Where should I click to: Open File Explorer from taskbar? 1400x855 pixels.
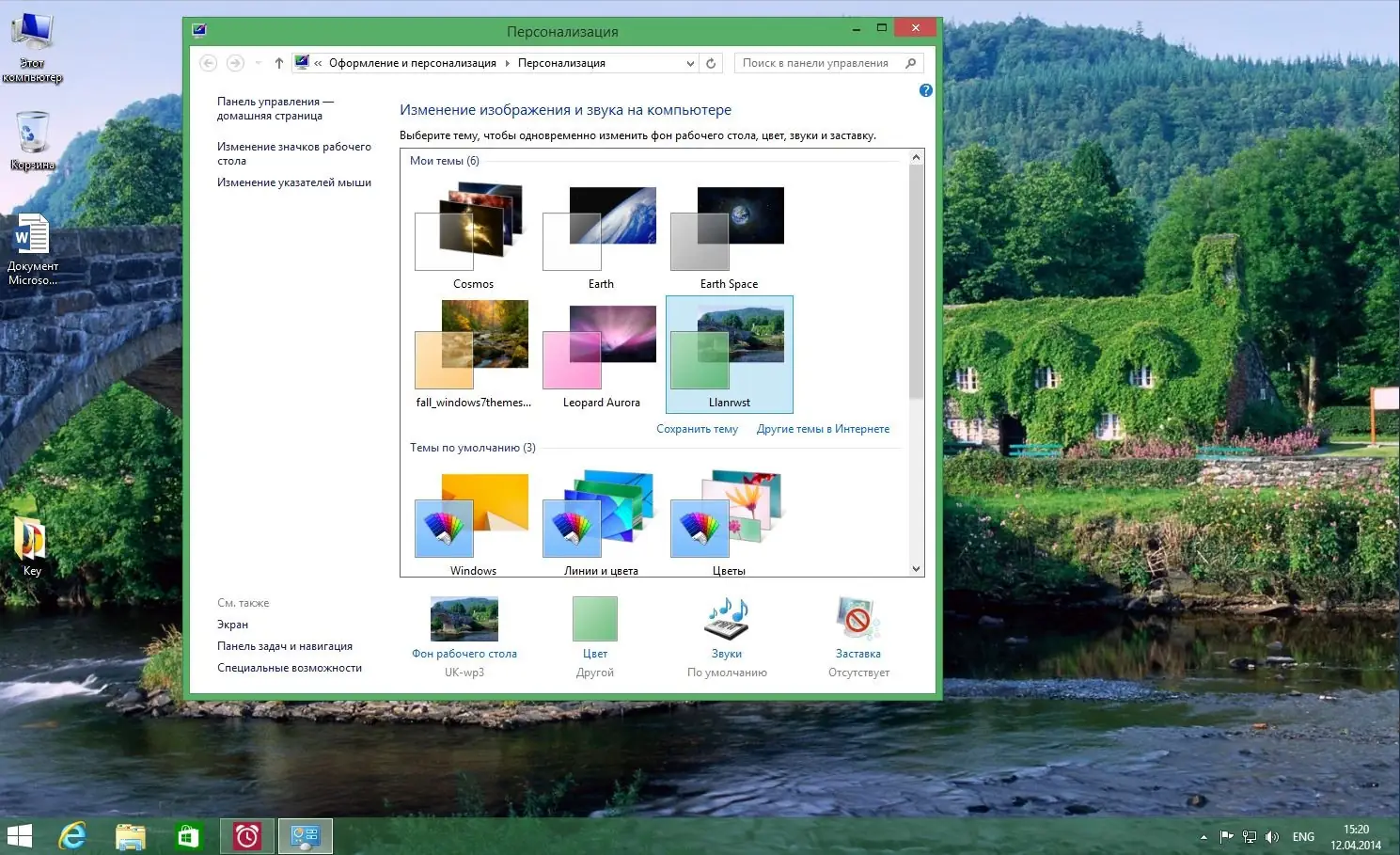tap(131, 836)
